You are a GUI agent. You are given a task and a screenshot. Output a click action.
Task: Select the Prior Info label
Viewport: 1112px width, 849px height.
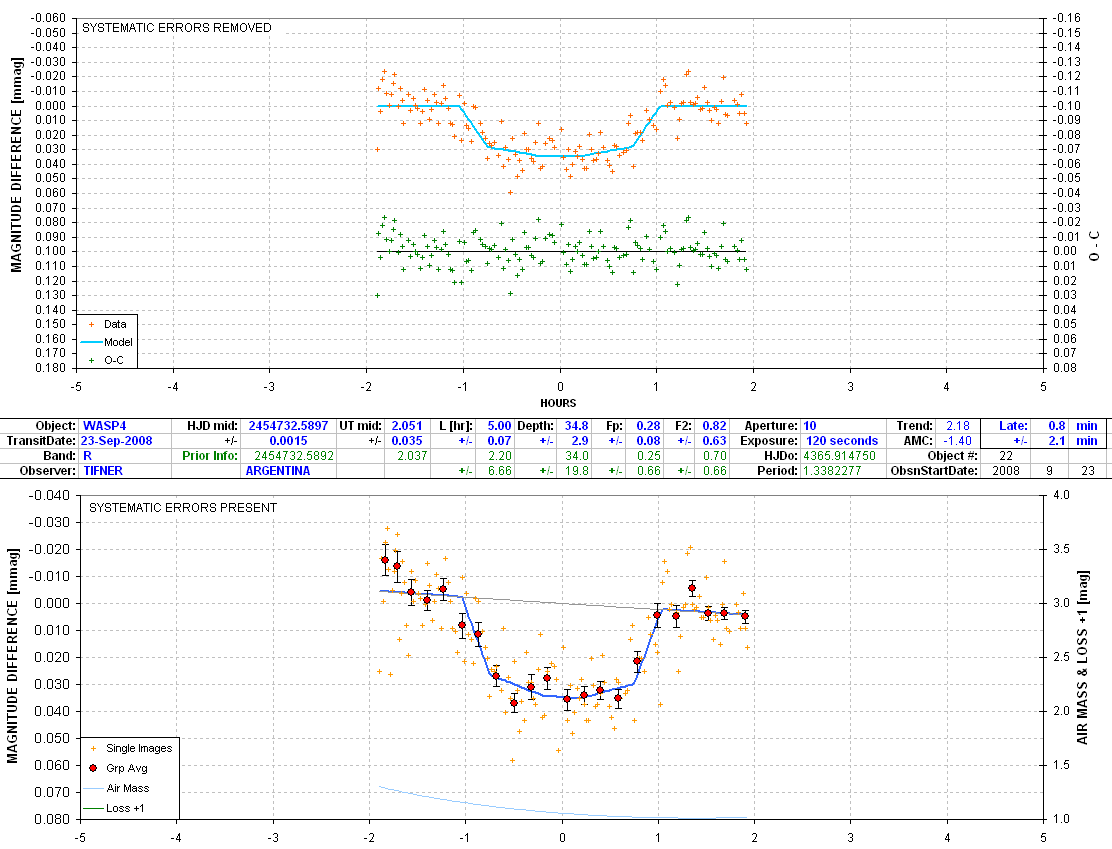tap(208, 456)
